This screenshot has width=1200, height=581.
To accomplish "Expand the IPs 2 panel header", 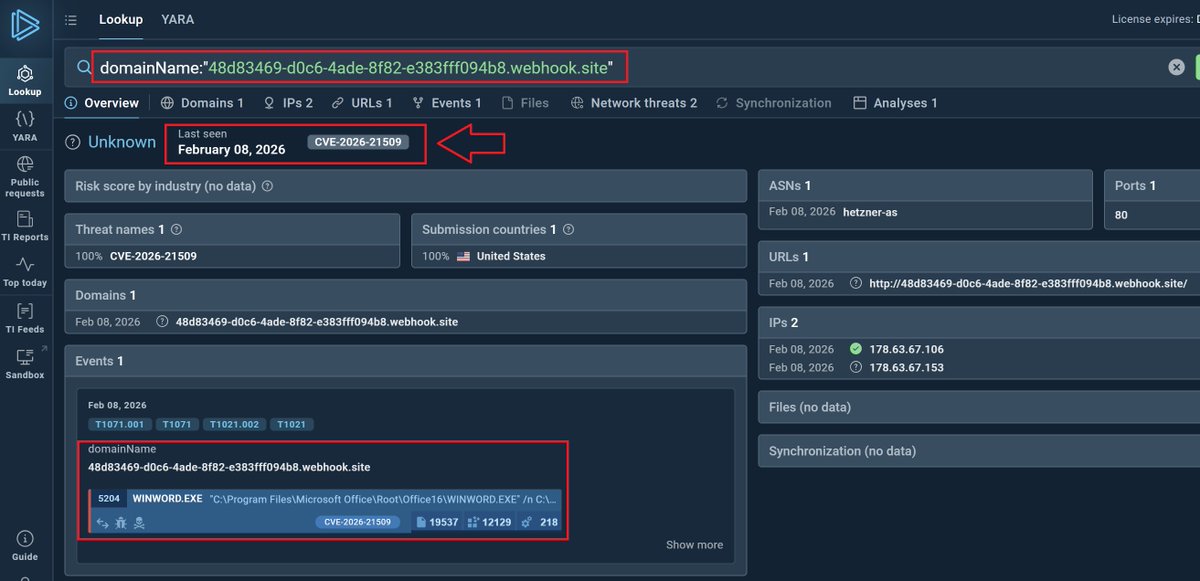I will pos(979,323).
